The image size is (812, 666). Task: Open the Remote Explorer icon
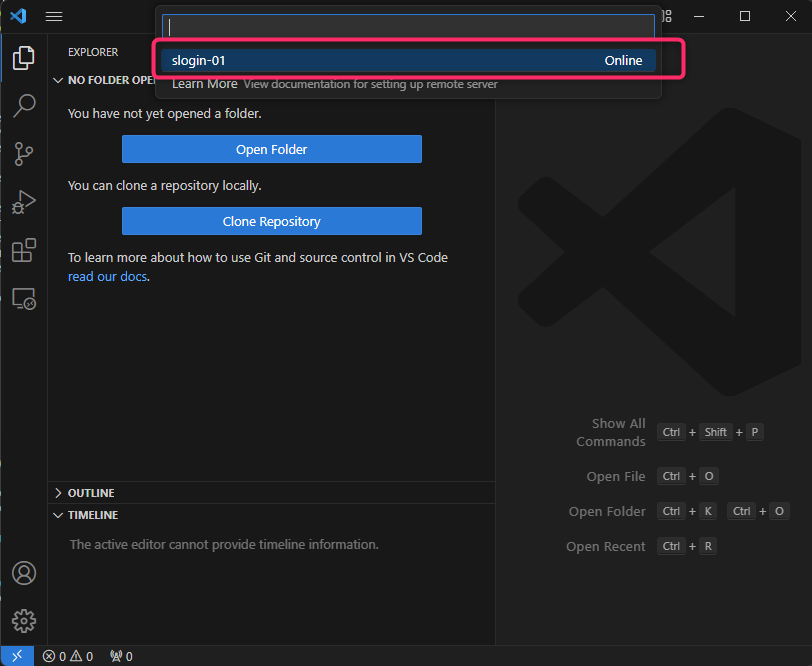(x=23, y=299)
